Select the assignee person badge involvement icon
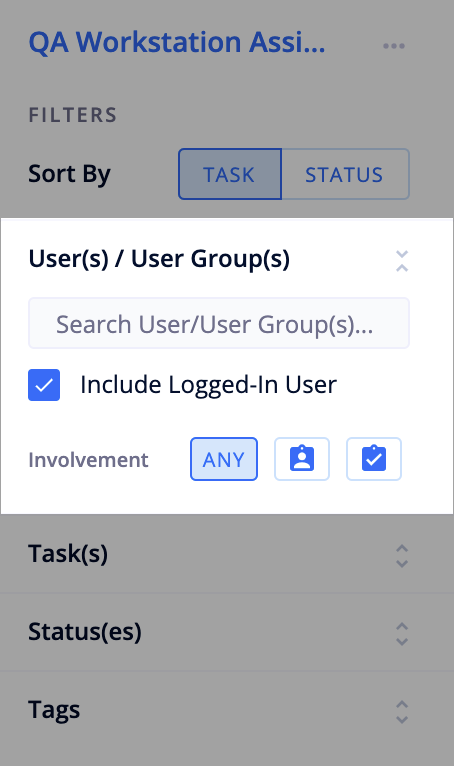 [x=302, y=459]
